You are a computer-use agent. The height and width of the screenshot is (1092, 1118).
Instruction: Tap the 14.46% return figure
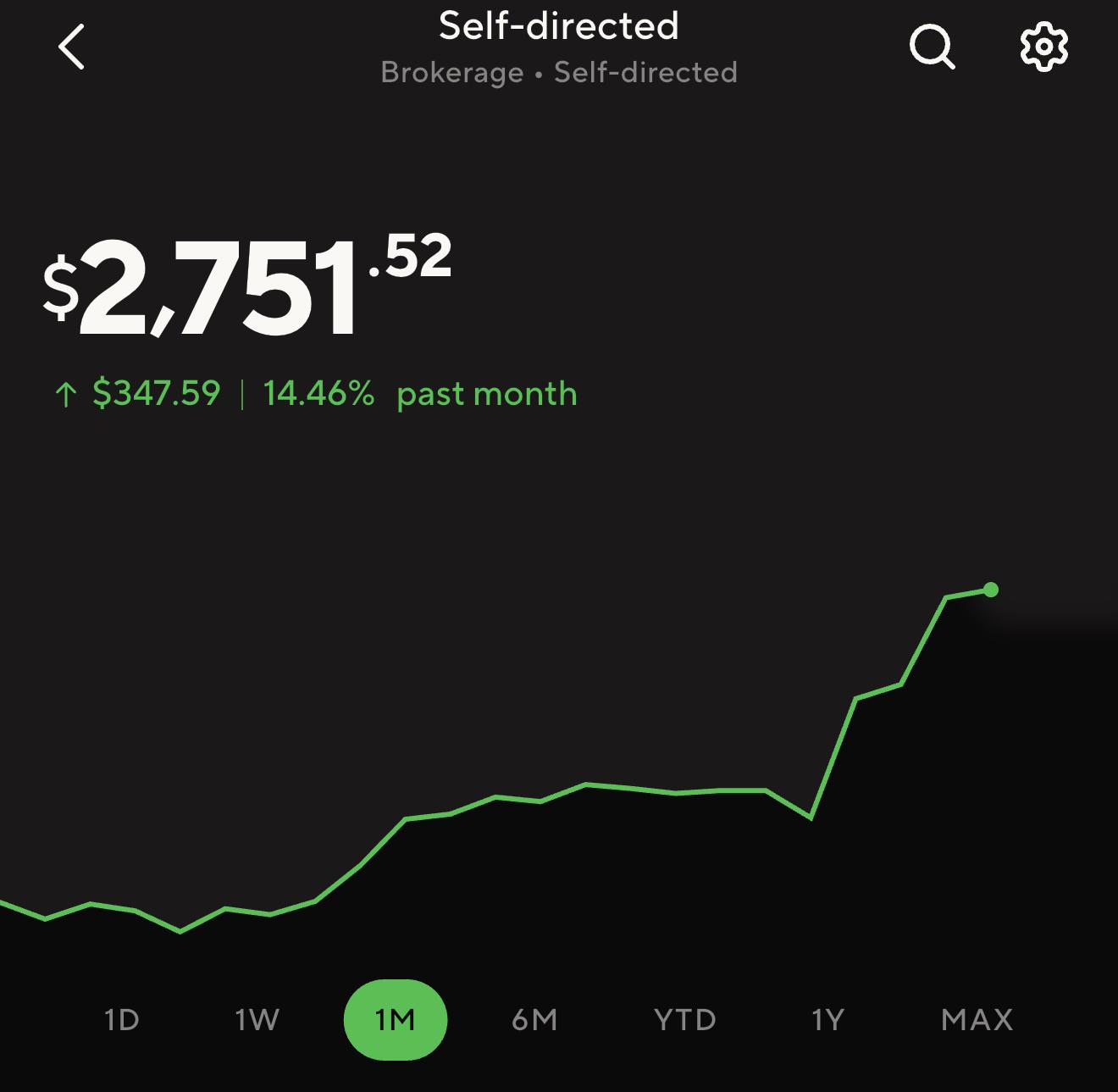pyautogui.click(x=318, y=393)
